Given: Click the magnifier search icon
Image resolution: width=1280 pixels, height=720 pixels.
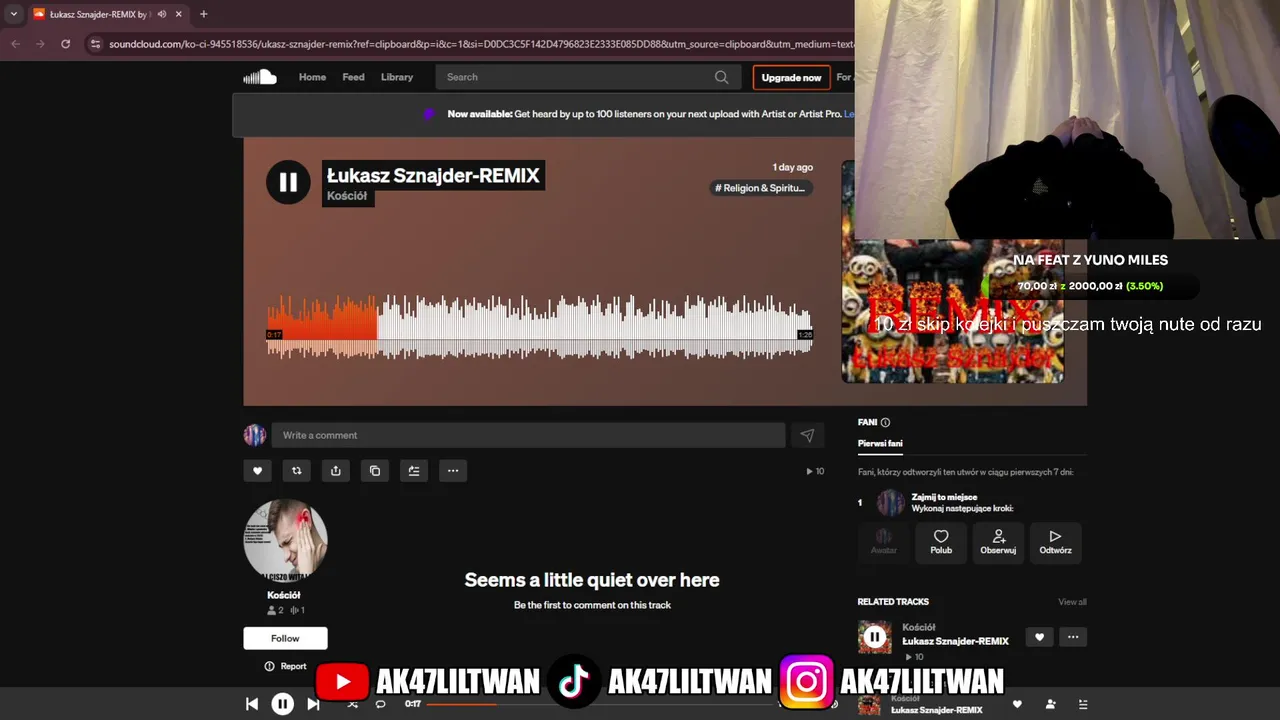Looking at the screenshot, I should point(721,77).
